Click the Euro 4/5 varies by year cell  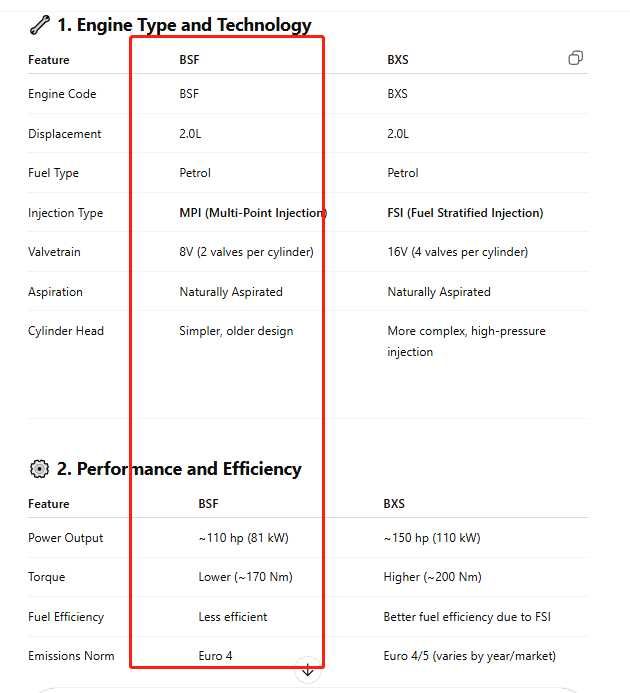[x=470, y=656]
